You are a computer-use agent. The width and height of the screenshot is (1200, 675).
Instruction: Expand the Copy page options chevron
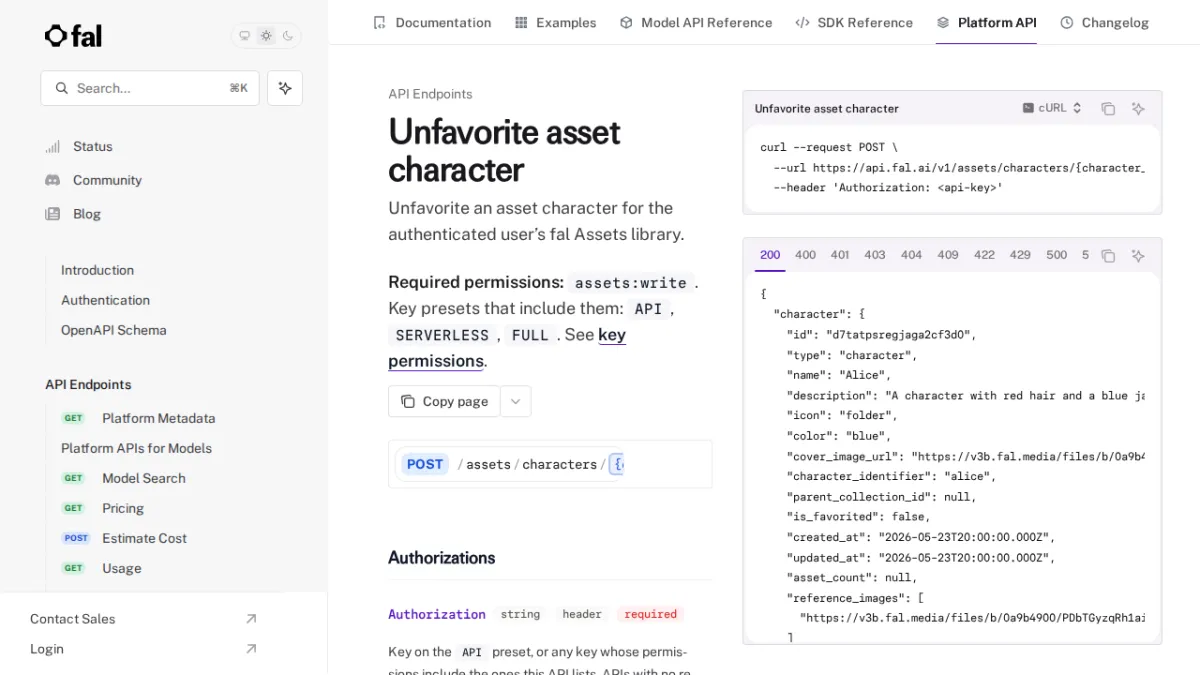click(x=516, y=401)
